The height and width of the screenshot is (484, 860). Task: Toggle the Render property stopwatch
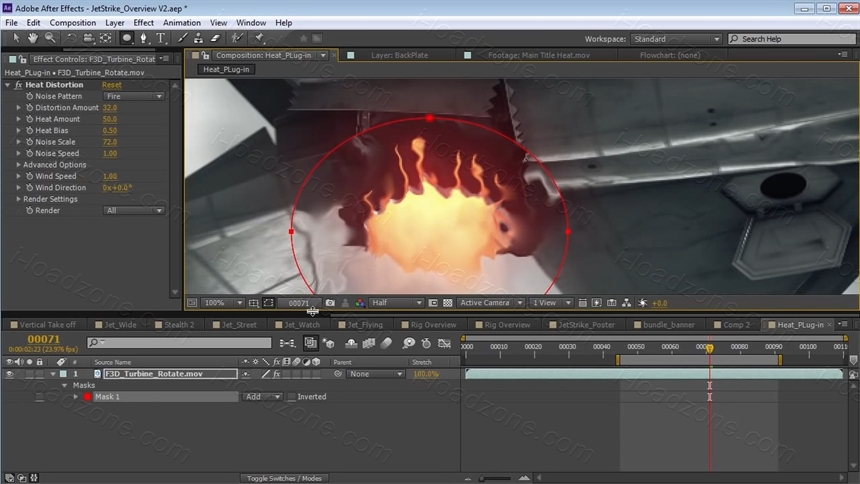[30, 210]
